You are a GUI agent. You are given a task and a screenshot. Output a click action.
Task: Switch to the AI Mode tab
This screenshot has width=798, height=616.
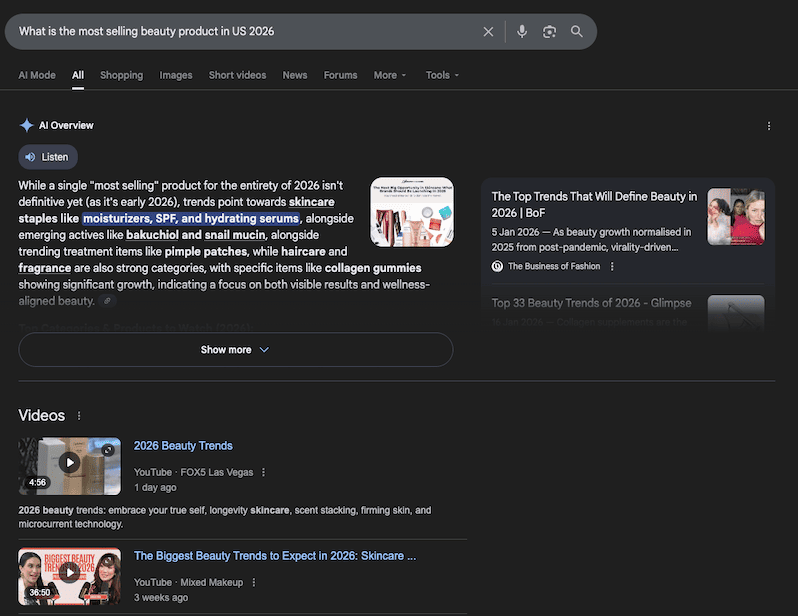tap(37, 75)
